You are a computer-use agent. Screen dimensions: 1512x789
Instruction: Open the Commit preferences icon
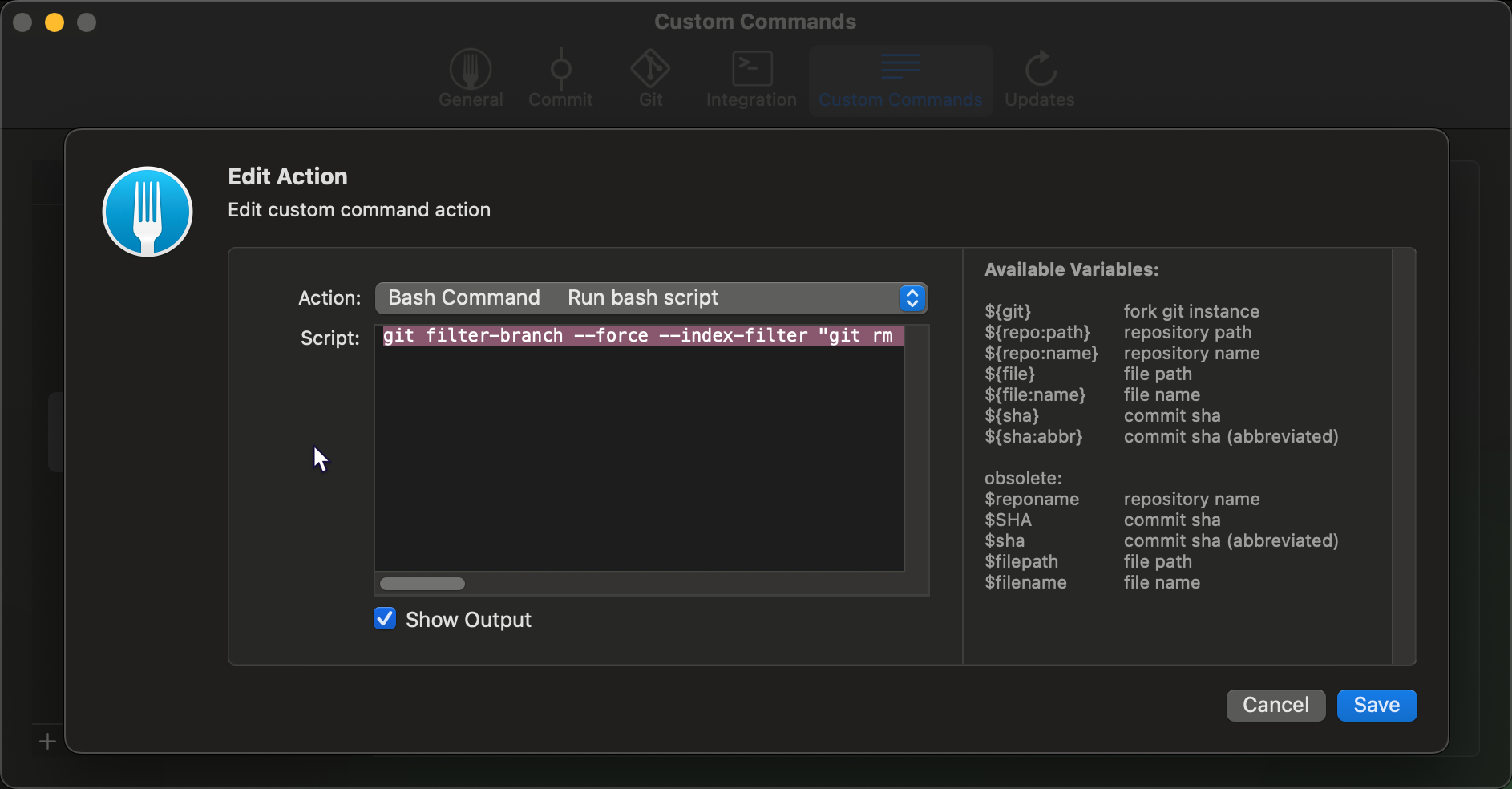[x=560, y=71]
